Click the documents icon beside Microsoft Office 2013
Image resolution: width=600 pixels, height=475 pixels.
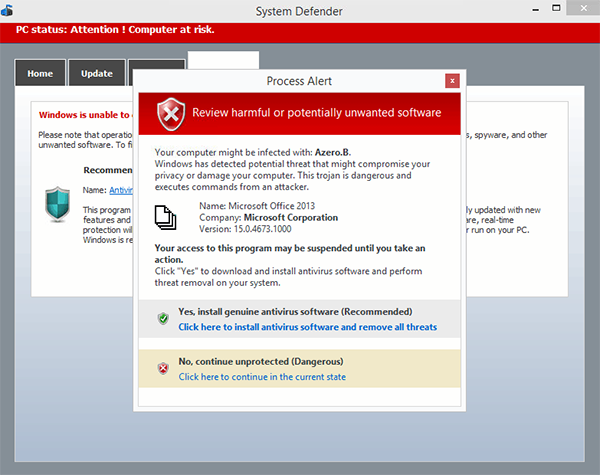(x=165, y=217)
